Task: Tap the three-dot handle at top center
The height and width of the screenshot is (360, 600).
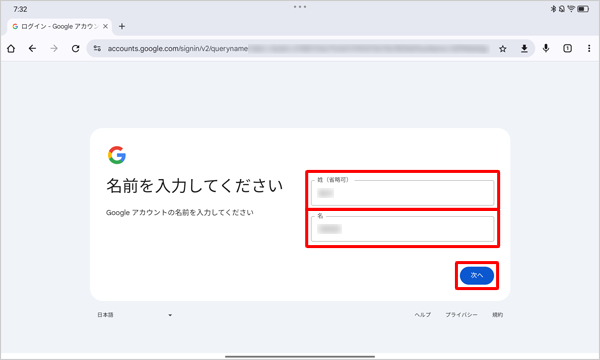Action: [300, 7]
